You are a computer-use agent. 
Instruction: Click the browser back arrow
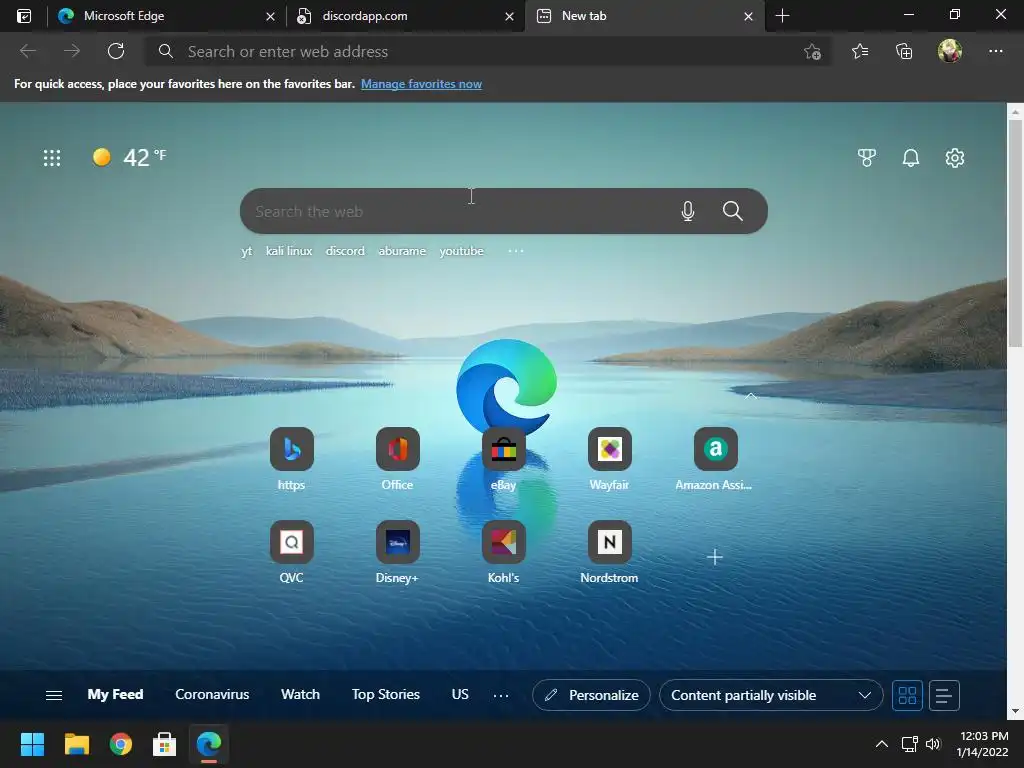pos(27,51)
